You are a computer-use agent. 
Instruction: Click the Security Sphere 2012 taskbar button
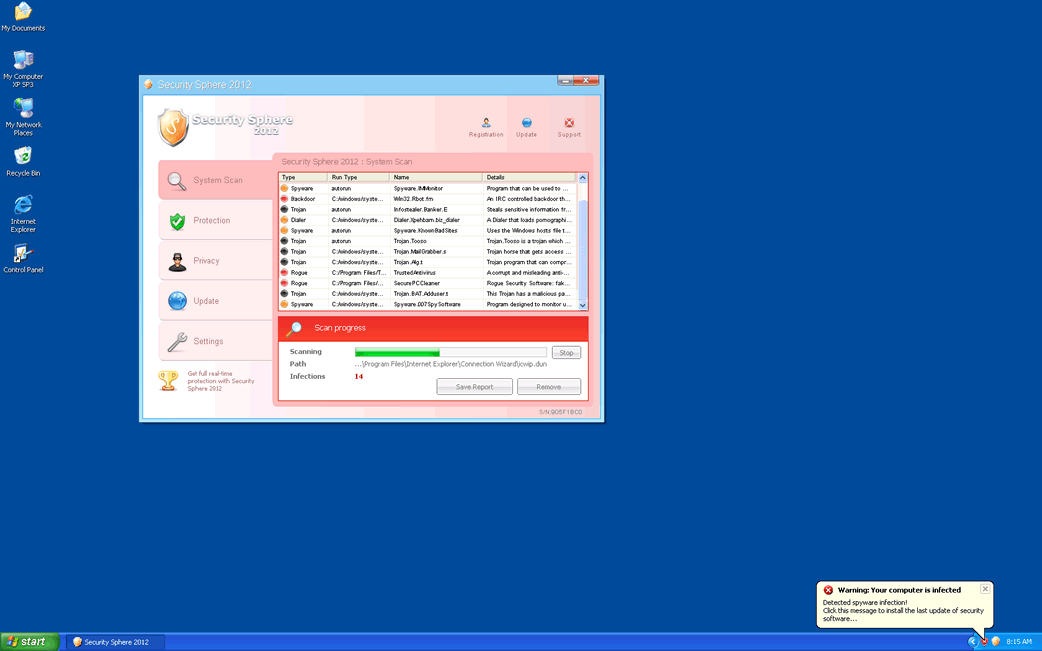114,642
